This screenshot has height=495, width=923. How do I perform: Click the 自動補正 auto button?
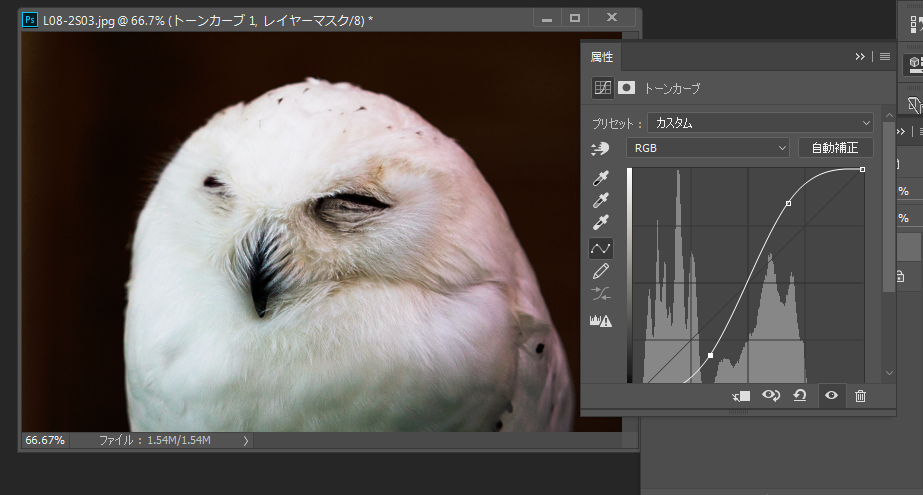[835, 148]
